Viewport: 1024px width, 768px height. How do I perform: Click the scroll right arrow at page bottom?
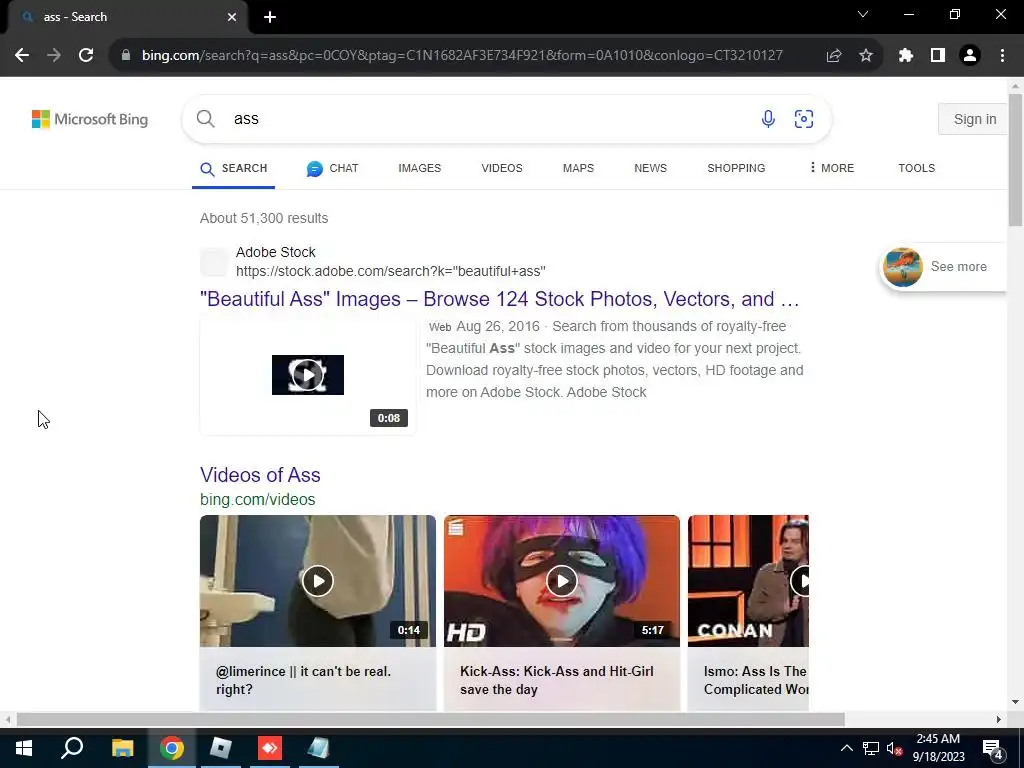(x=999, y=720)
